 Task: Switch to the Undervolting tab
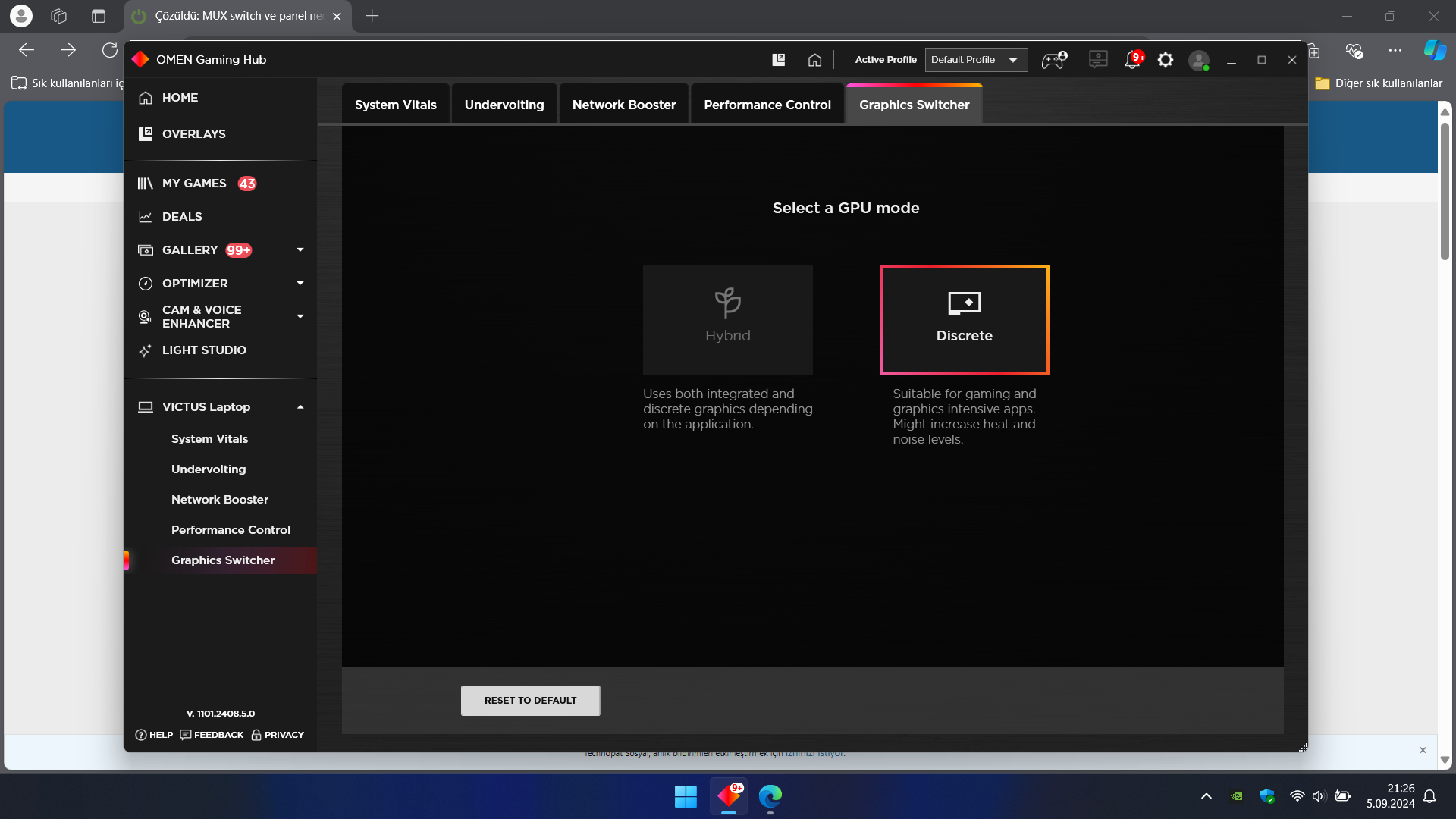click(x=504, y=105)
